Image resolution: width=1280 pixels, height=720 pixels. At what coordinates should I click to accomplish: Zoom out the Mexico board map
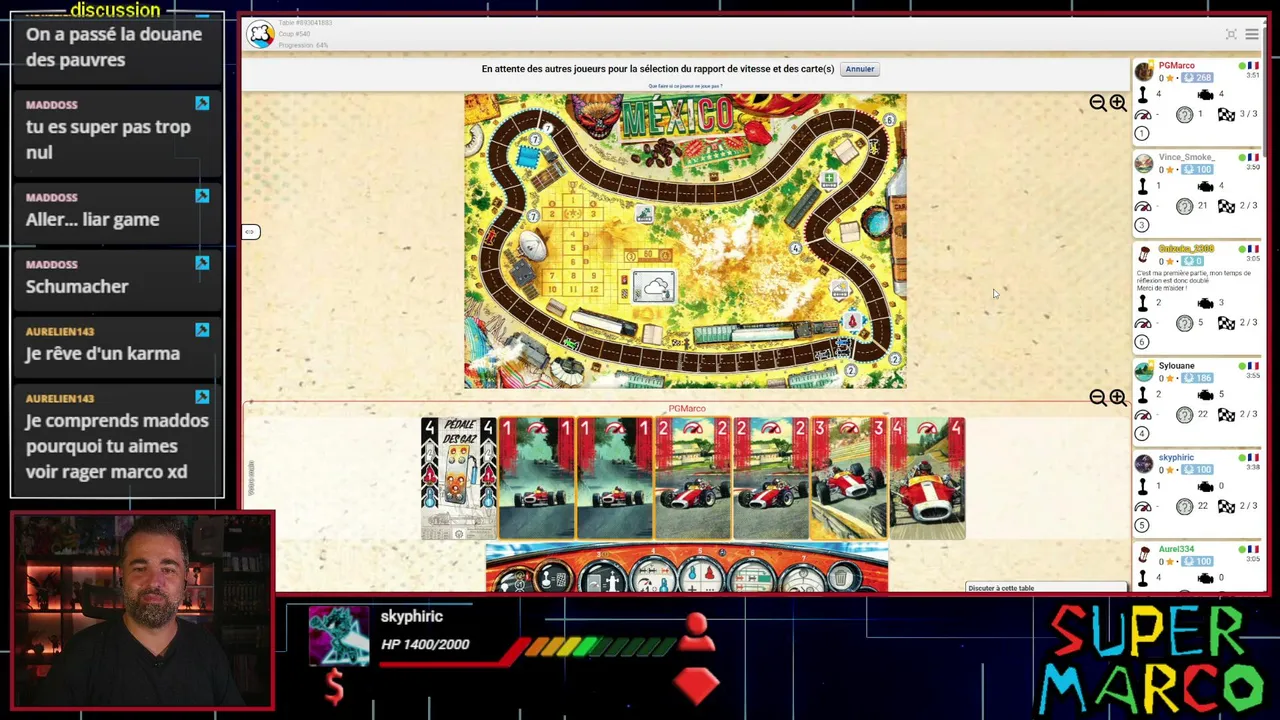tap(1098, 103)
